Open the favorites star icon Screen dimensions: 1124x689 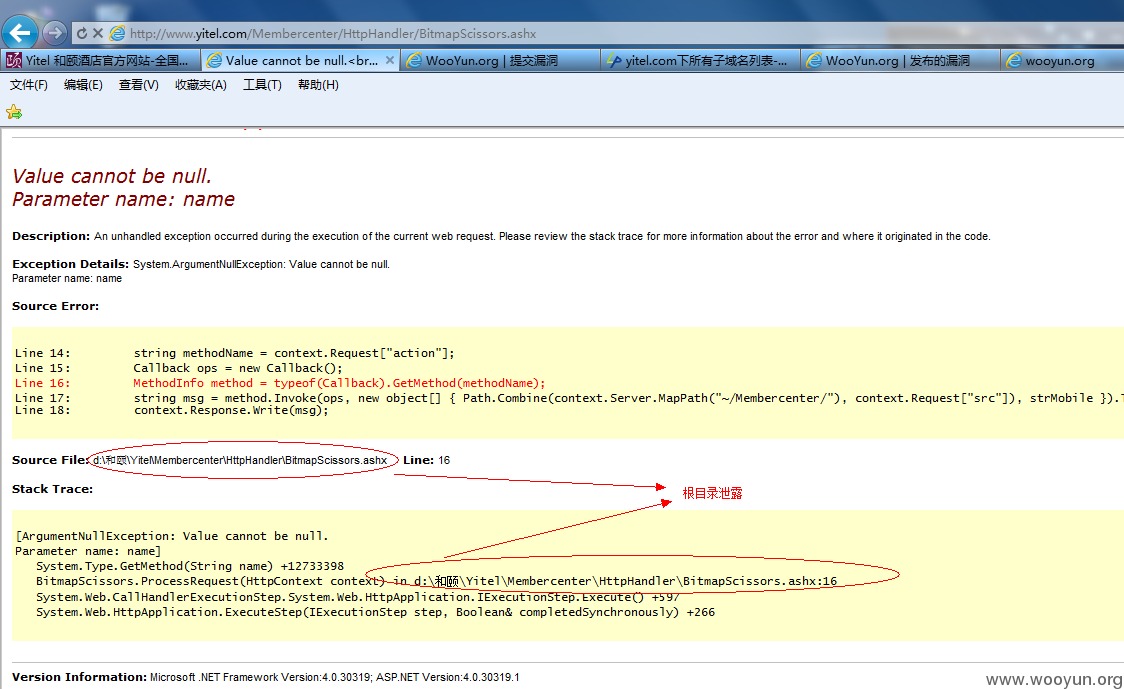[x=14, y=112]
